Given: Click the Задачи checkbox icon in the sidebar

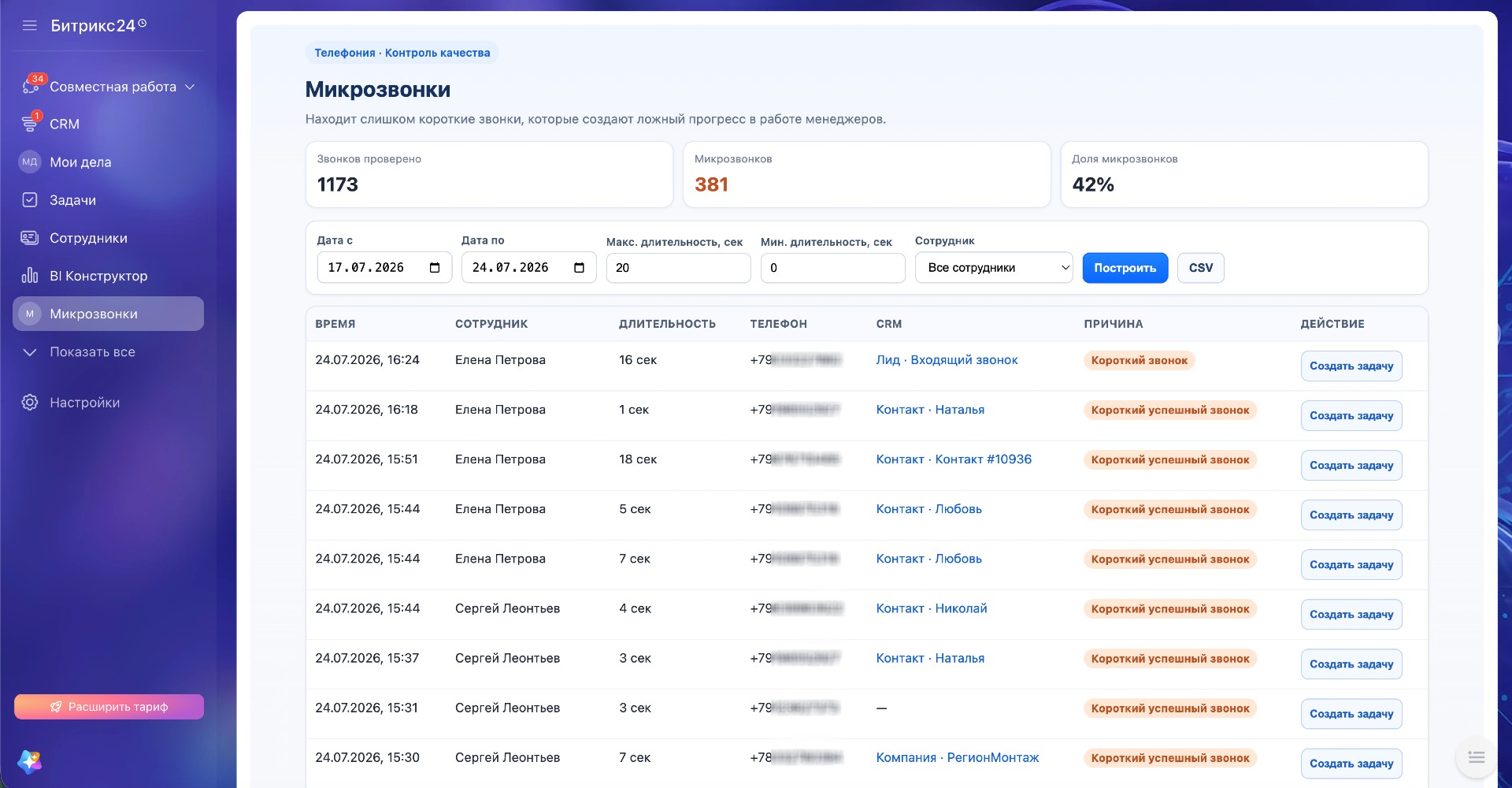Looking at the screenshot, I should [x=30, y=200].
